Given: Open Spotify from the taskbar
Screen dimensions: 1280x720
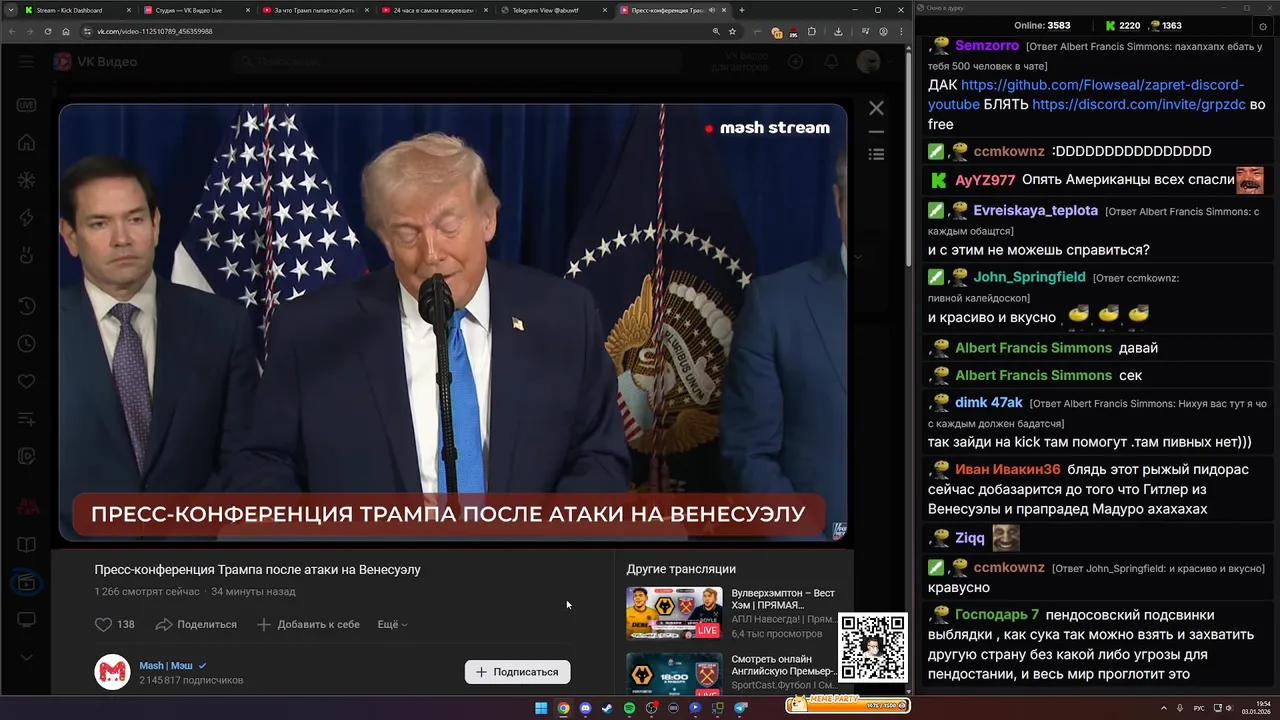Looking at the screenshot, I should click(629, 708).
